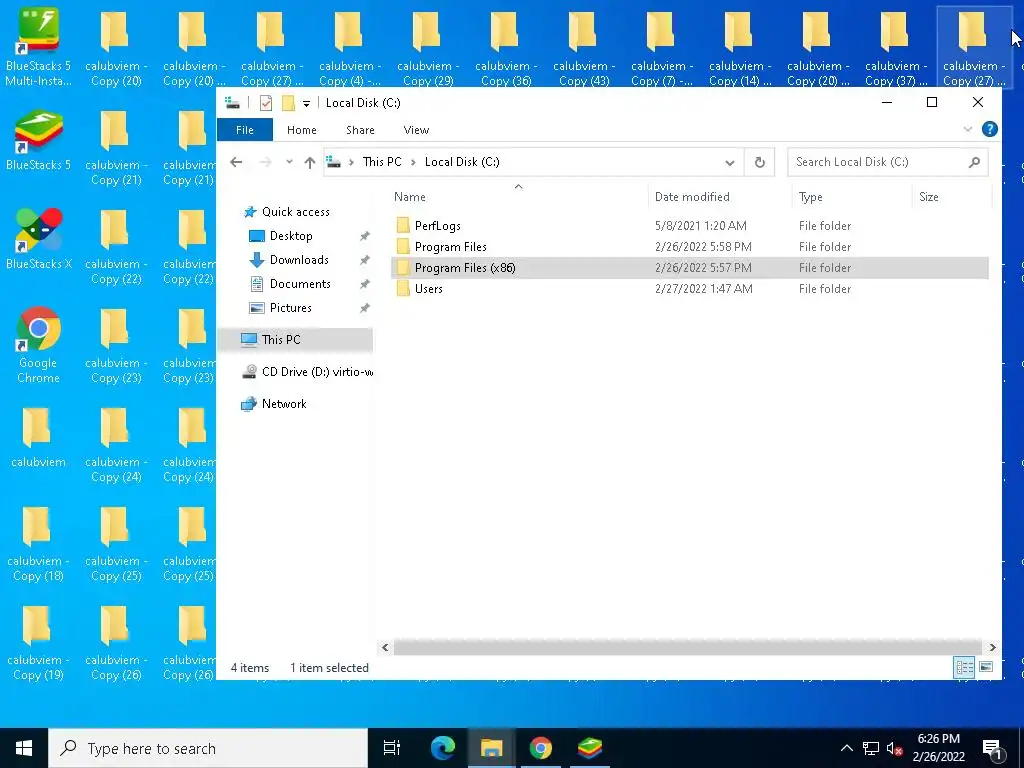The width and height of the screenshot is (1024, 768).
Task: Click the taskbar Type here to search box
Action: (x=208, y=748)
